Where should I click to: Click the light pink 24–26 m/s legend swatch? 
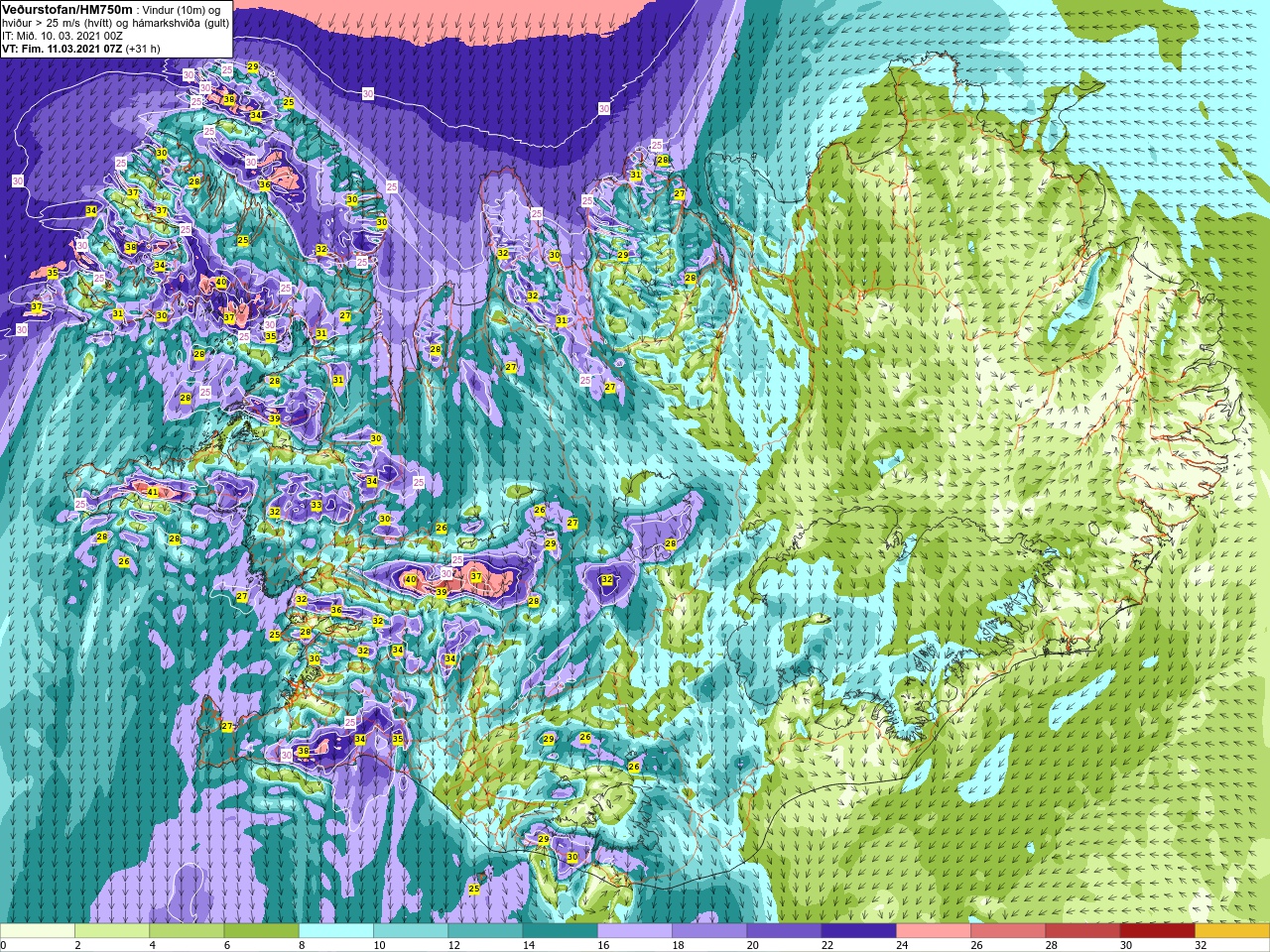934,931
